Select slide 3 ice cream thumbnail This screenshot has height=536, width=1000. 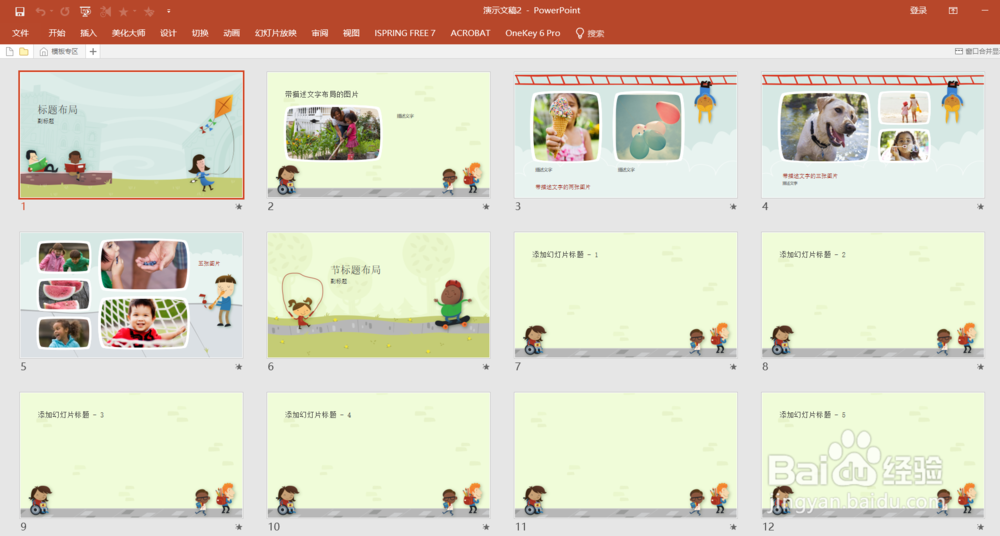tap(626, 135)
